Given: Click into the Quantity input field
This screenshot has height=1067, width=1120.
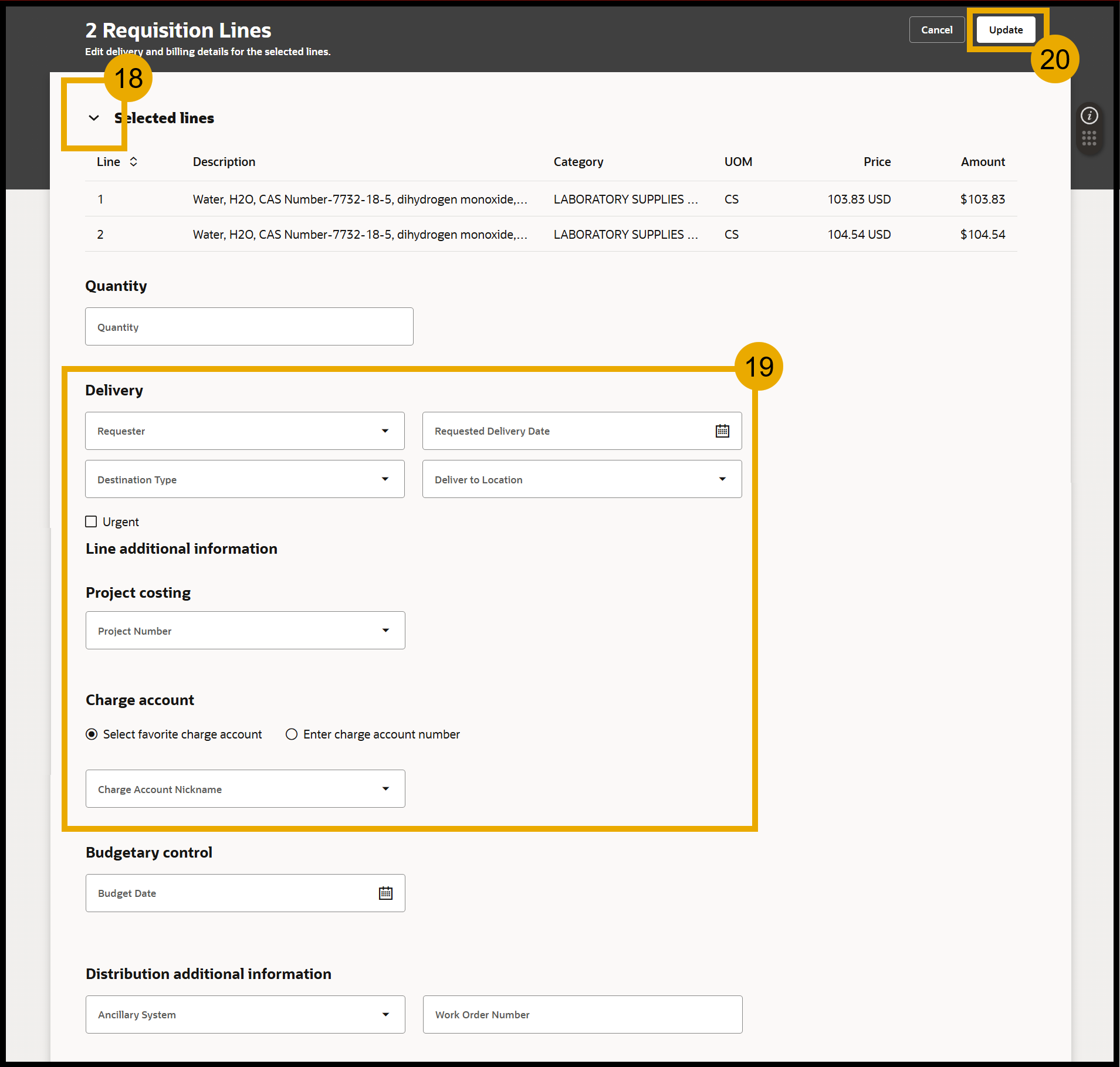Looking at the screenshot, I should (249, 327).
